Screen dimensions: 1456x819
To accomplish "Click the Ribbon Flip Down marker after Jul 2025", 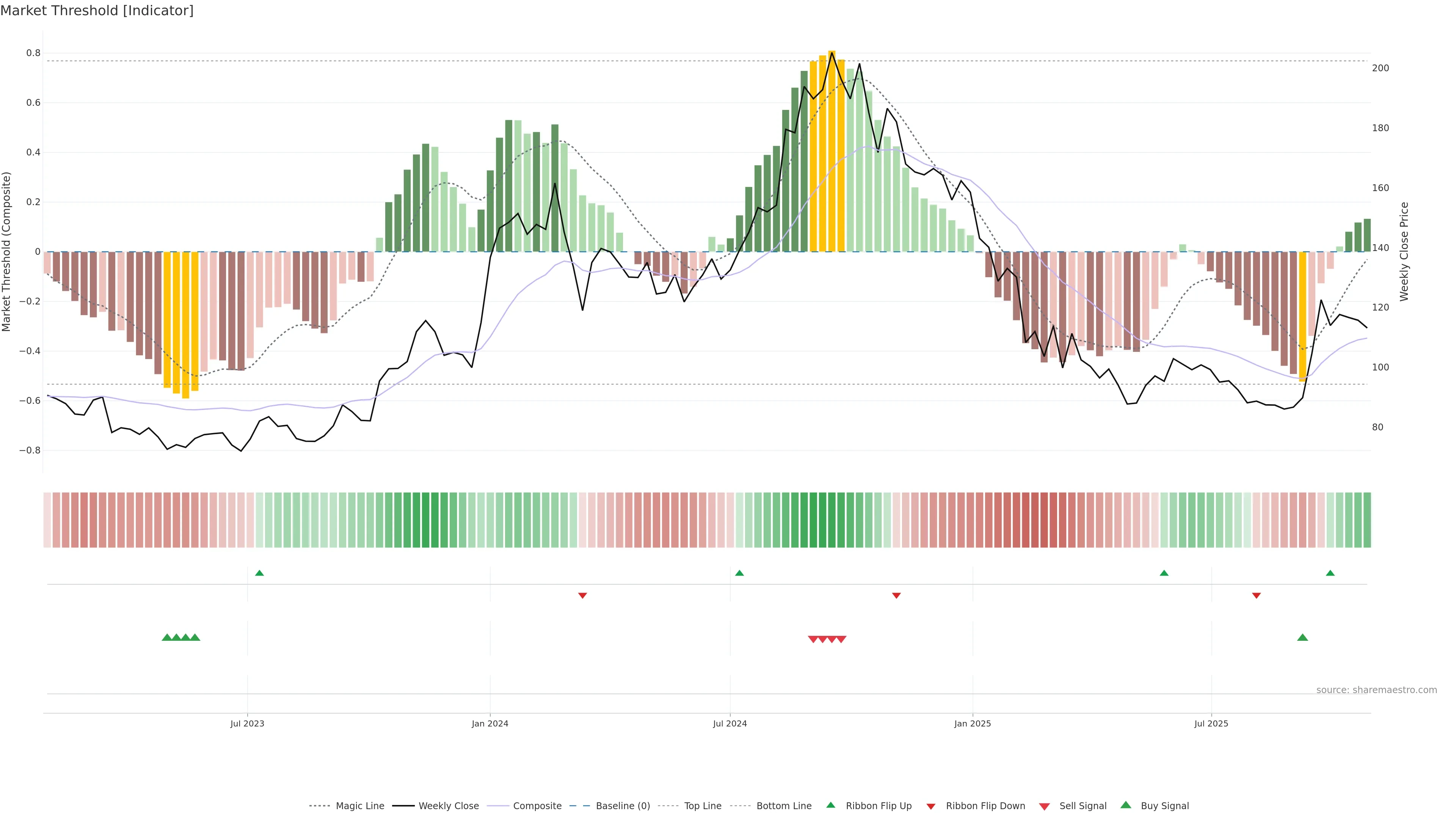I will pyautogui.click(x=1257, y=595).
